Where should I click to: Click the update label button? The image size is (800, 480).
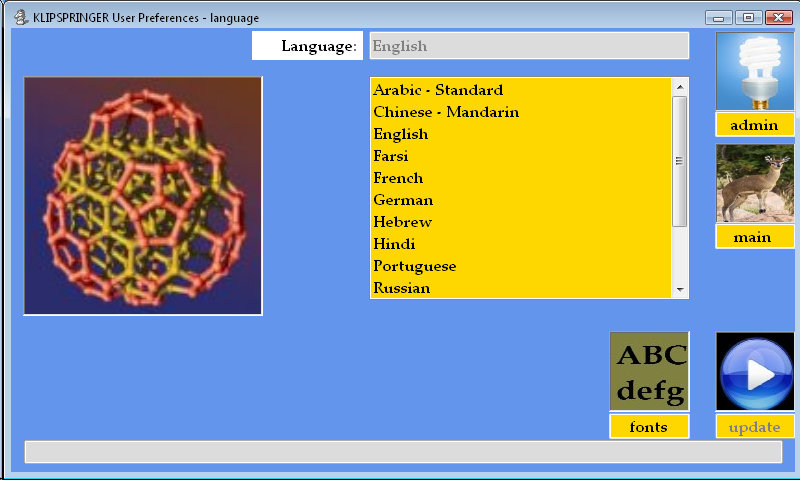pos(755,427)
